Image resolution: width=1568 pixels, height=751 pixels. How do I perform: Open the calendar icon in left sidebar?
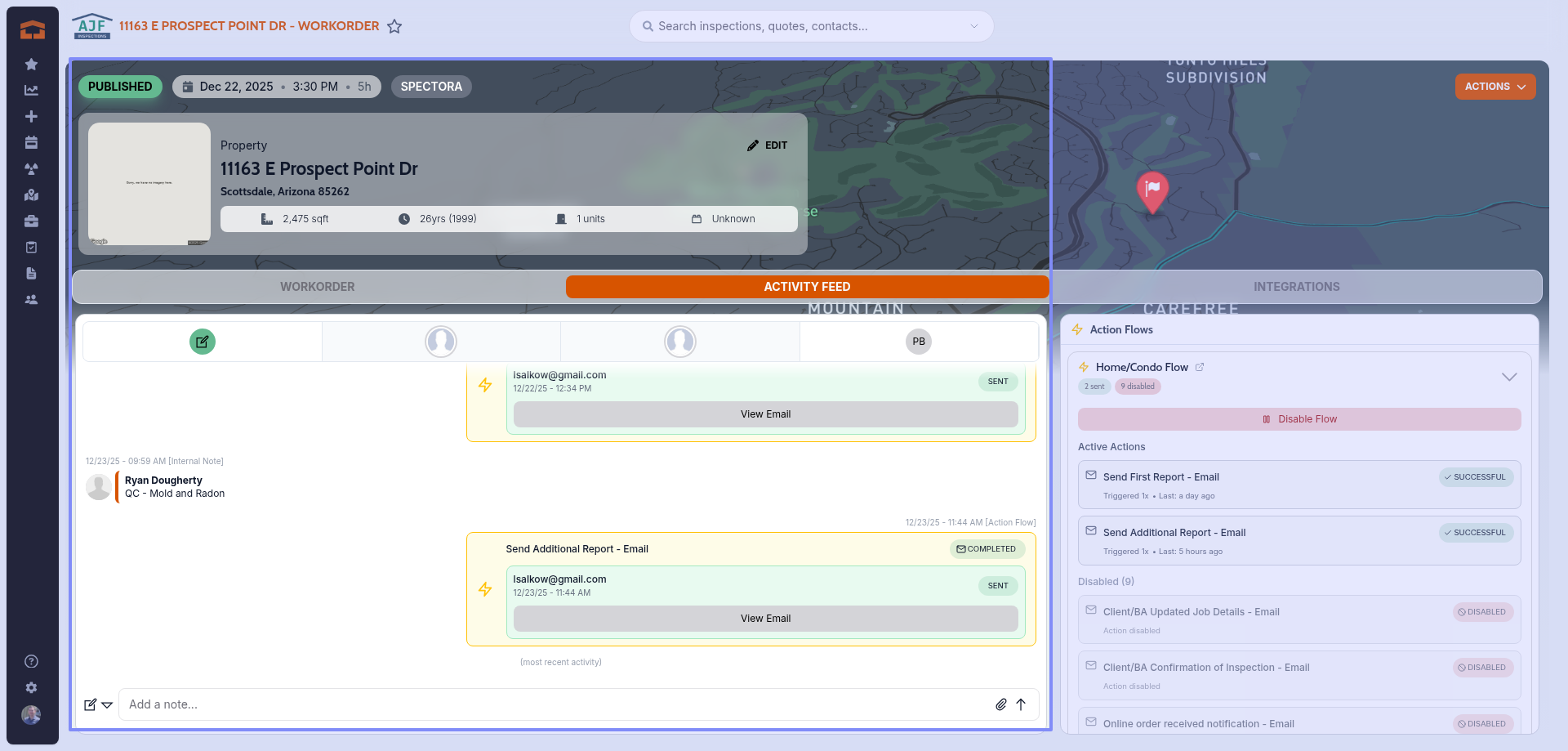pos(31,143)
